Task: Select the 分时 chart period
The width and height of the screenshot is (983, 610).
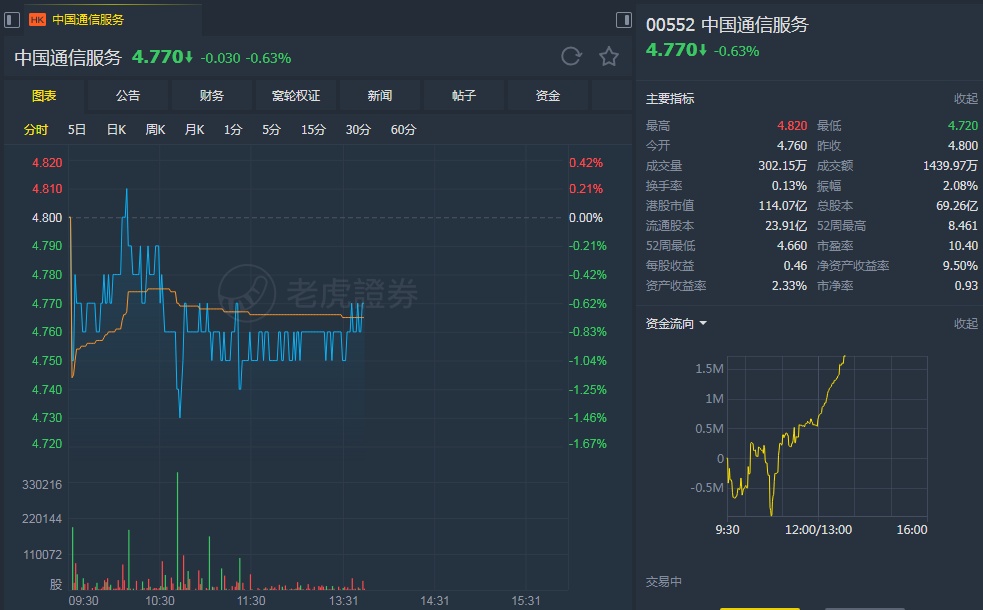Action: click(36, 130)
